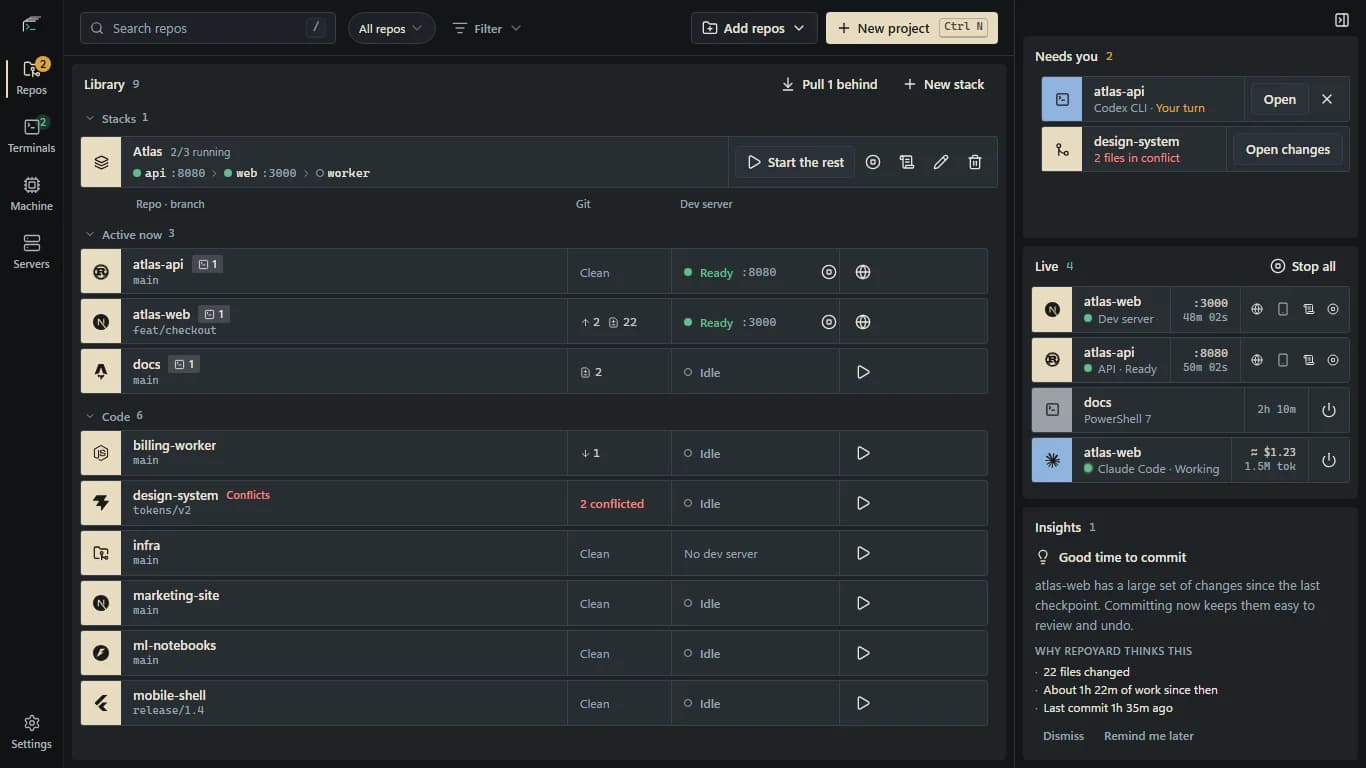Open Live atlas-api :8080 in browser

1257,360
